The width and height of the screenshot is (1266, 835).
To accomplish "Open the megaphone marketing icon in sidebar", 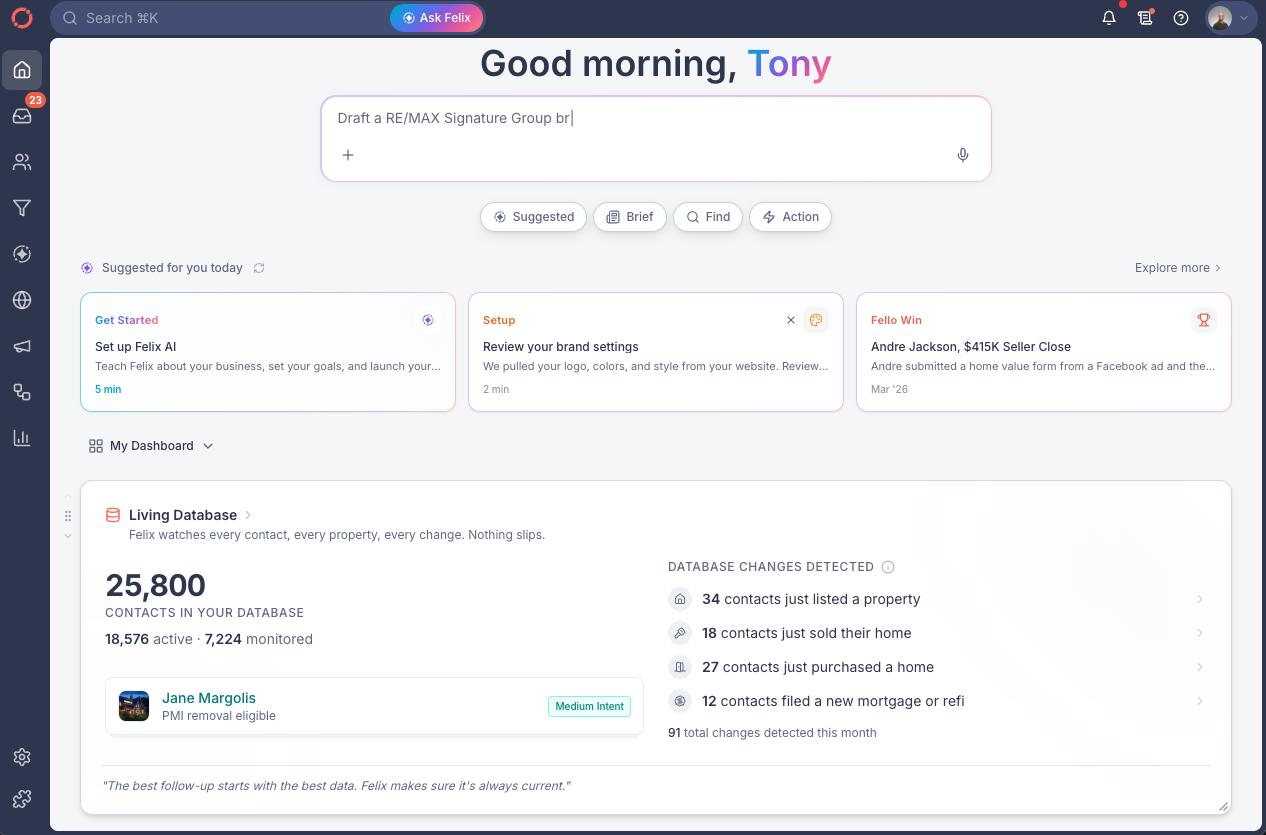I will [x=22, y=346].
